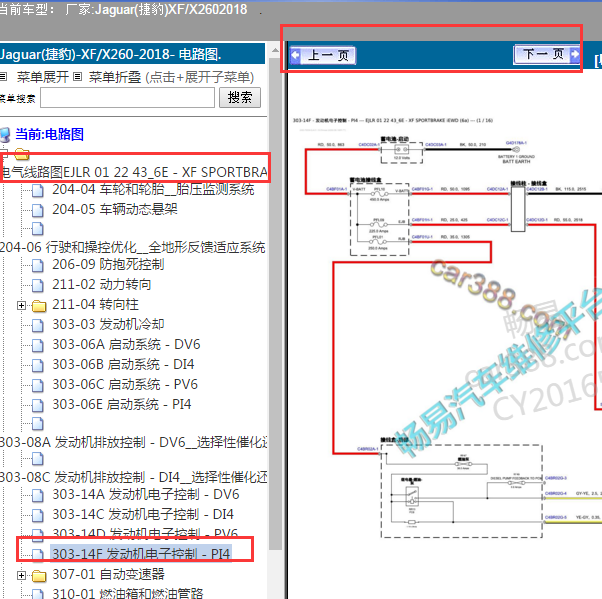Image resolution: width=602 pixels, height=599 pixels.
Task: Click the page icon for 211-02
Action: click(38, 285)
